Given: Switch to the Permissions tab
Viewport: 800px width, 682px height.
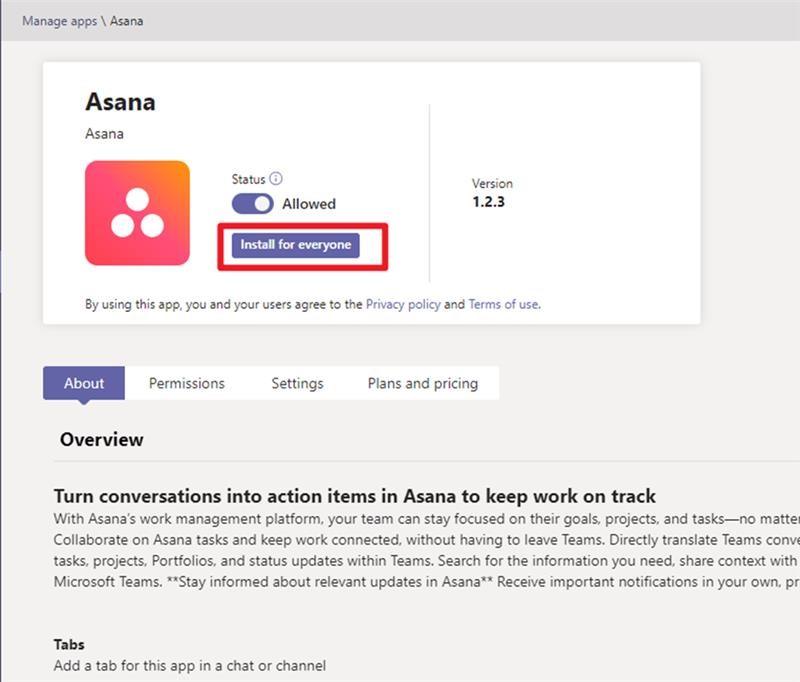Looking at the screenshot, I should (x=187, y=383).
